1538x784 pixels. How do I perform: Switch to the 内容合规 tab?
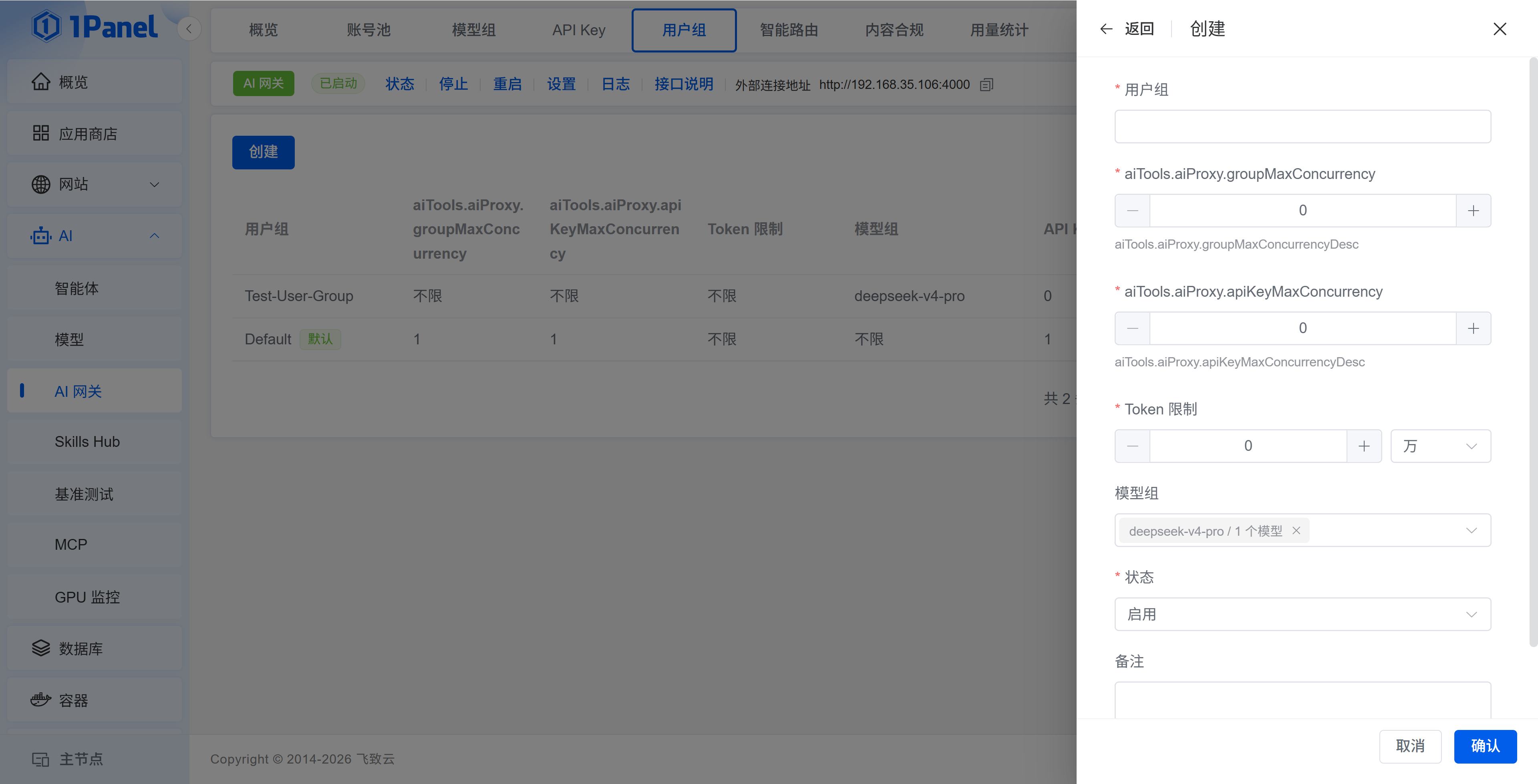(894, 30)
